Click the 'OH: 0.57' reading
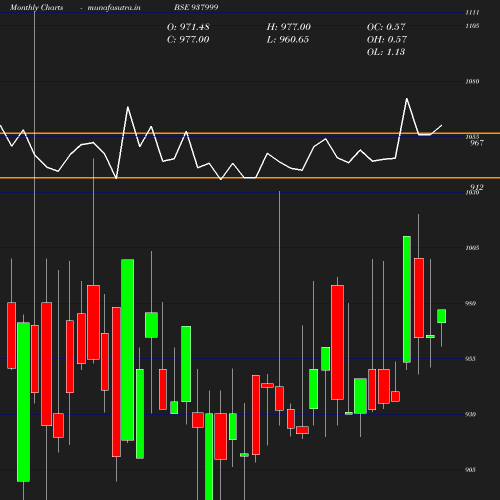The height and width of the screenshot is (500, 500). click(387, 40)
